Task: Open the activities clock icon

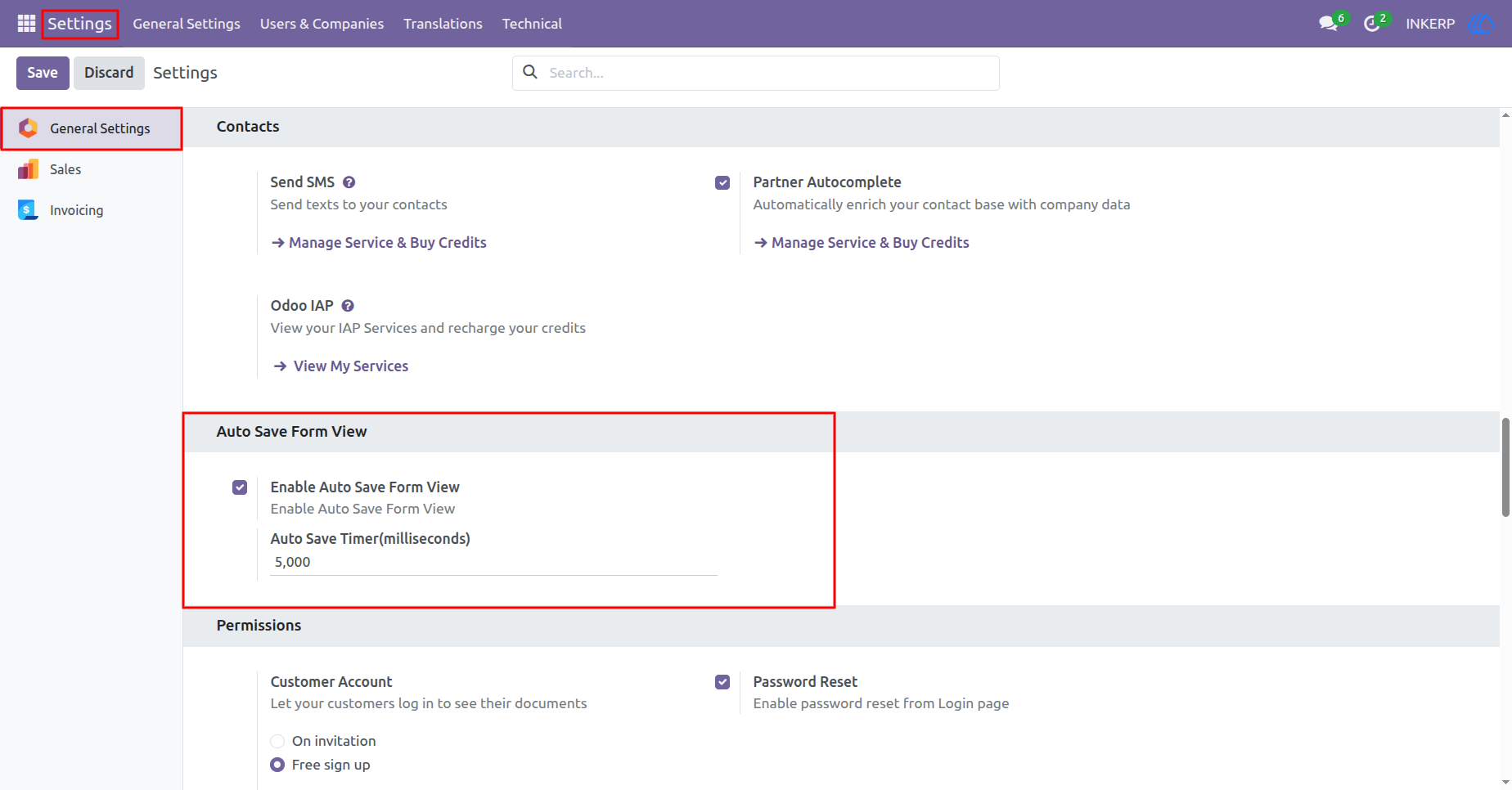Action: [x=1372, y=24]
